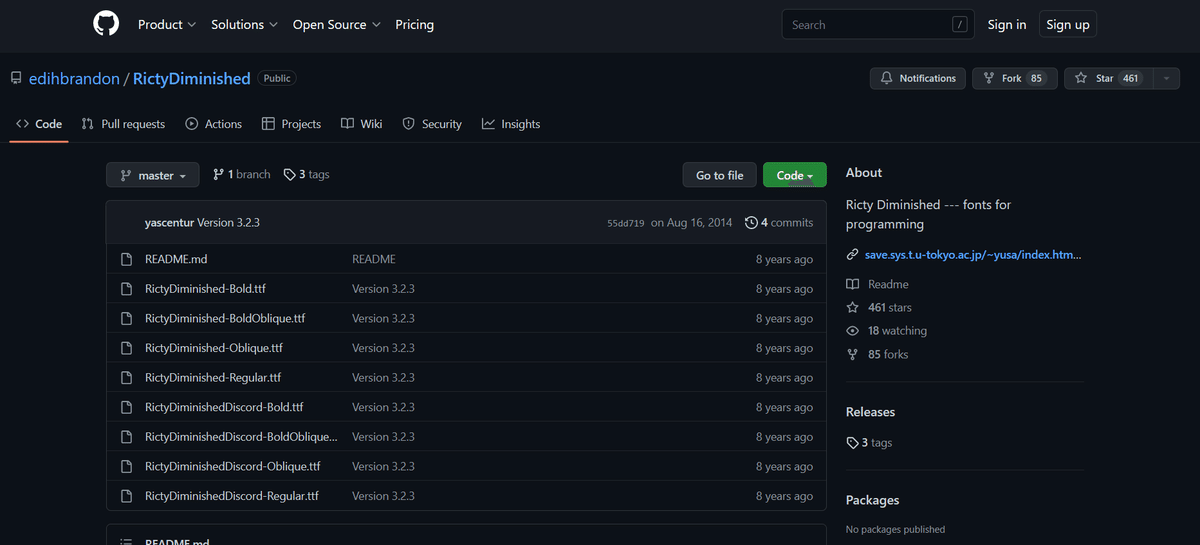Click 8 years ago on README.md row

click(x=784, y=259)
